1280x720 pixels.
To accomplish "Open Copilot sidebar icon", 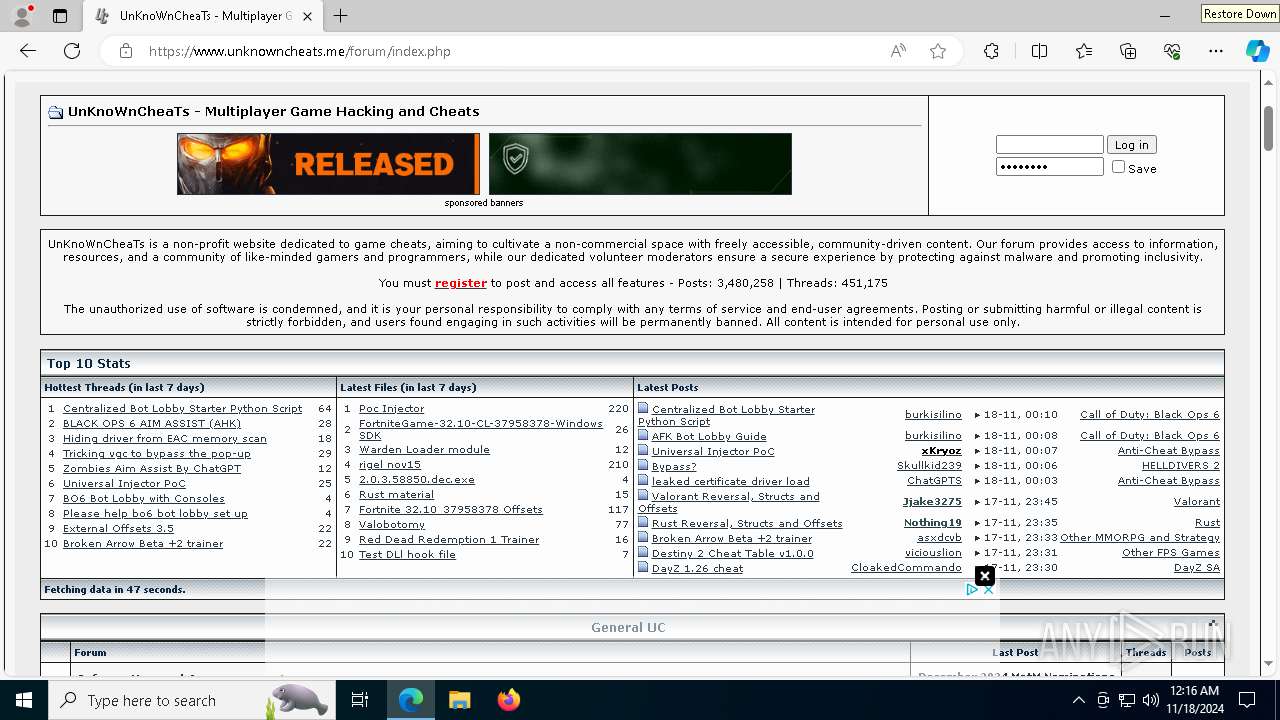I will pos(1257,51).
